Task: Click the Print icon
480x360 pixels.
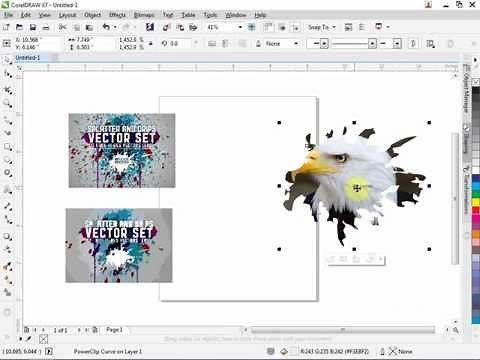Action: tap(46, 27)
